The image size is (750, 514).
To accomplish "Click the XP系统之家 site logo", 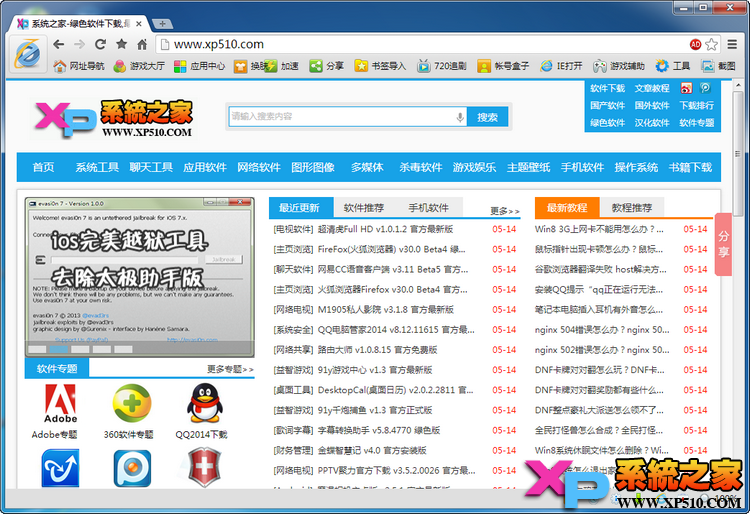I will coord(114,119).
